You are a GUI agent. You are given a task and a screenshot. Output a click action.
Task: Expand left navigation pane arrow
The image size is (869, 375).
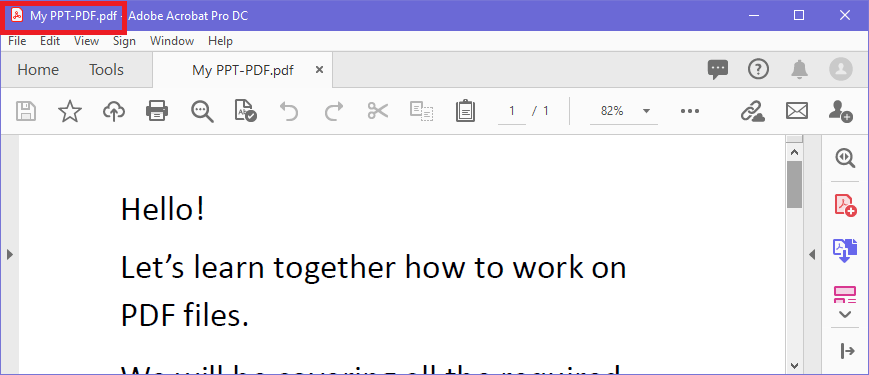coord(9,254)
